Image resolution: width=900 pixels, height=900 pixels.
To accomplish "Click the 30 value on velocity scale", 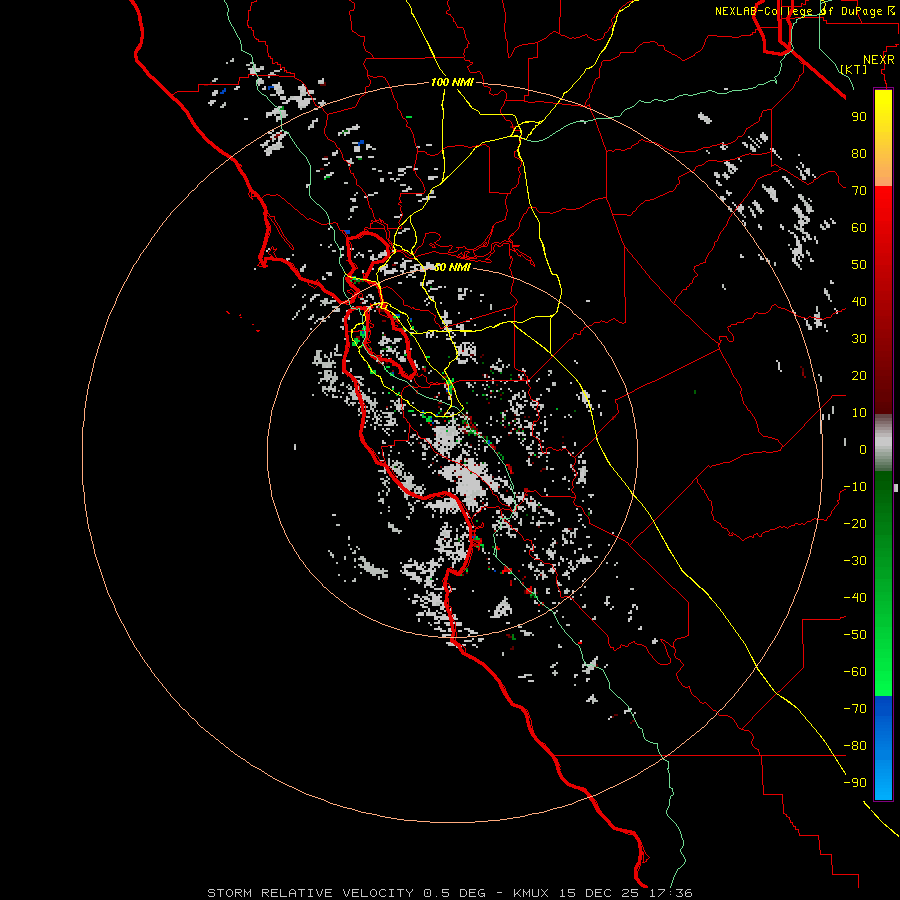I will tap(859, 339).
